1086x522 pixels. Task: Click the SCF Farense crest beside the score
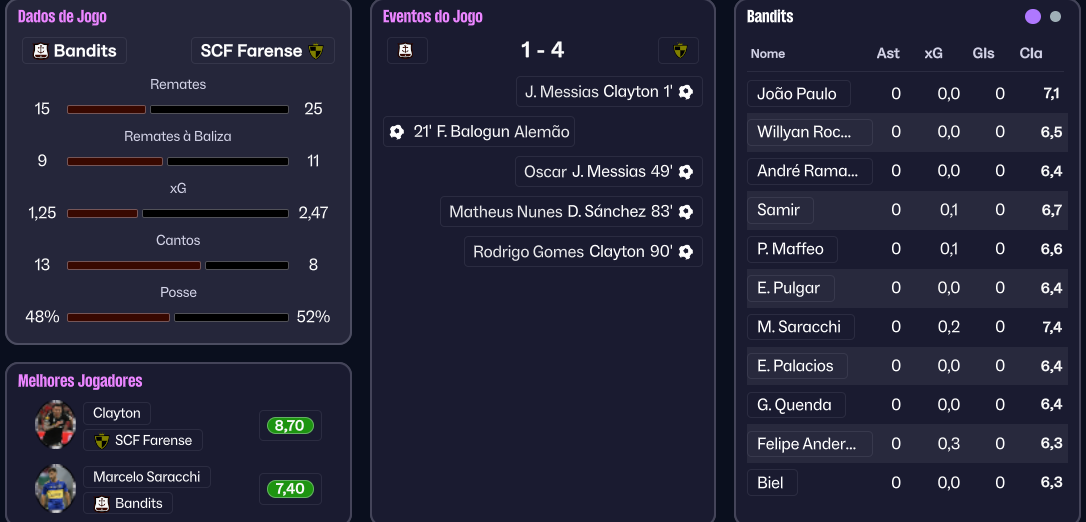coord(679,51)
